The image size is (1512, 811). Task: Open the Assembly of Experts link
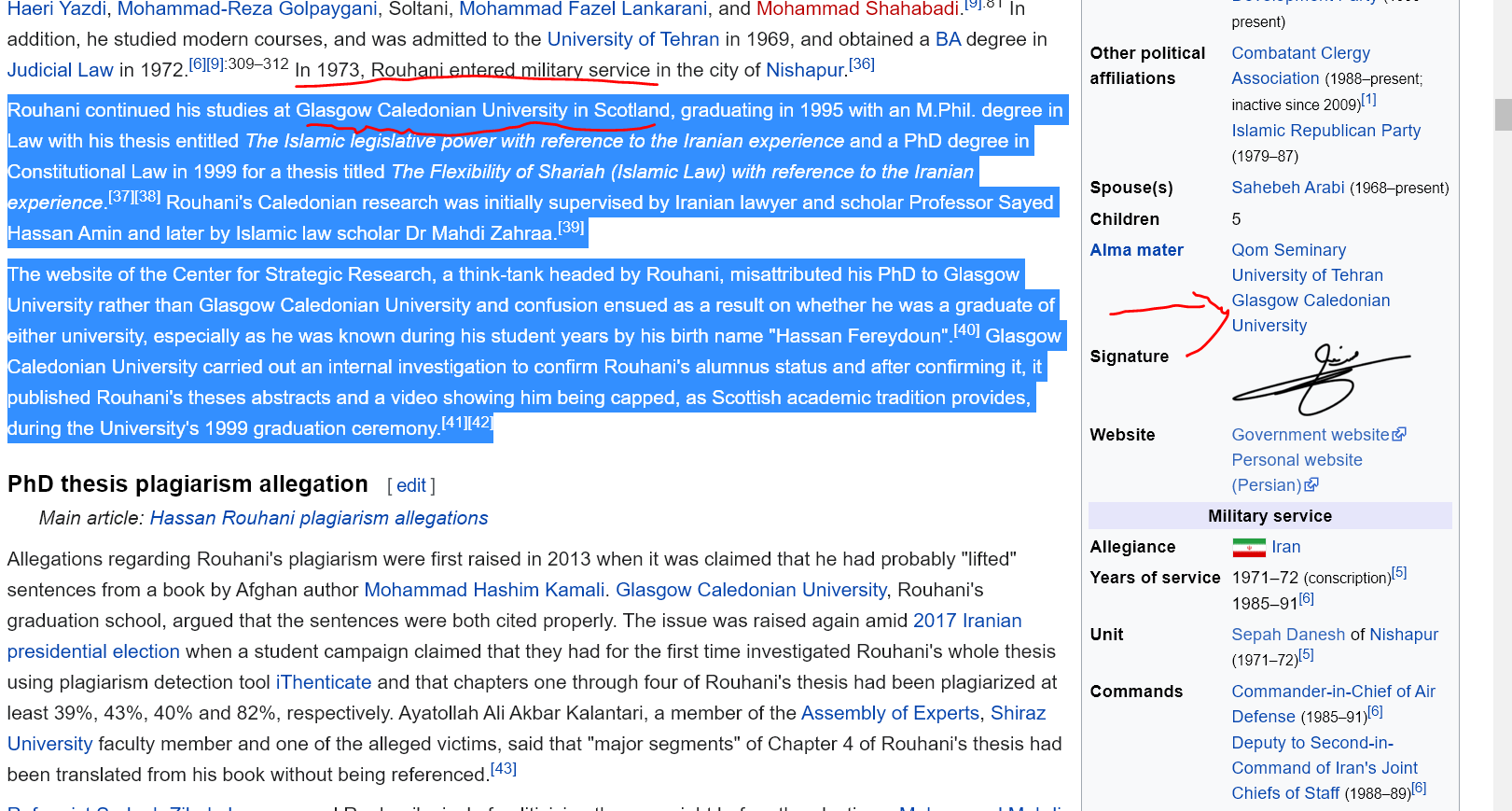tap(890, 713)
